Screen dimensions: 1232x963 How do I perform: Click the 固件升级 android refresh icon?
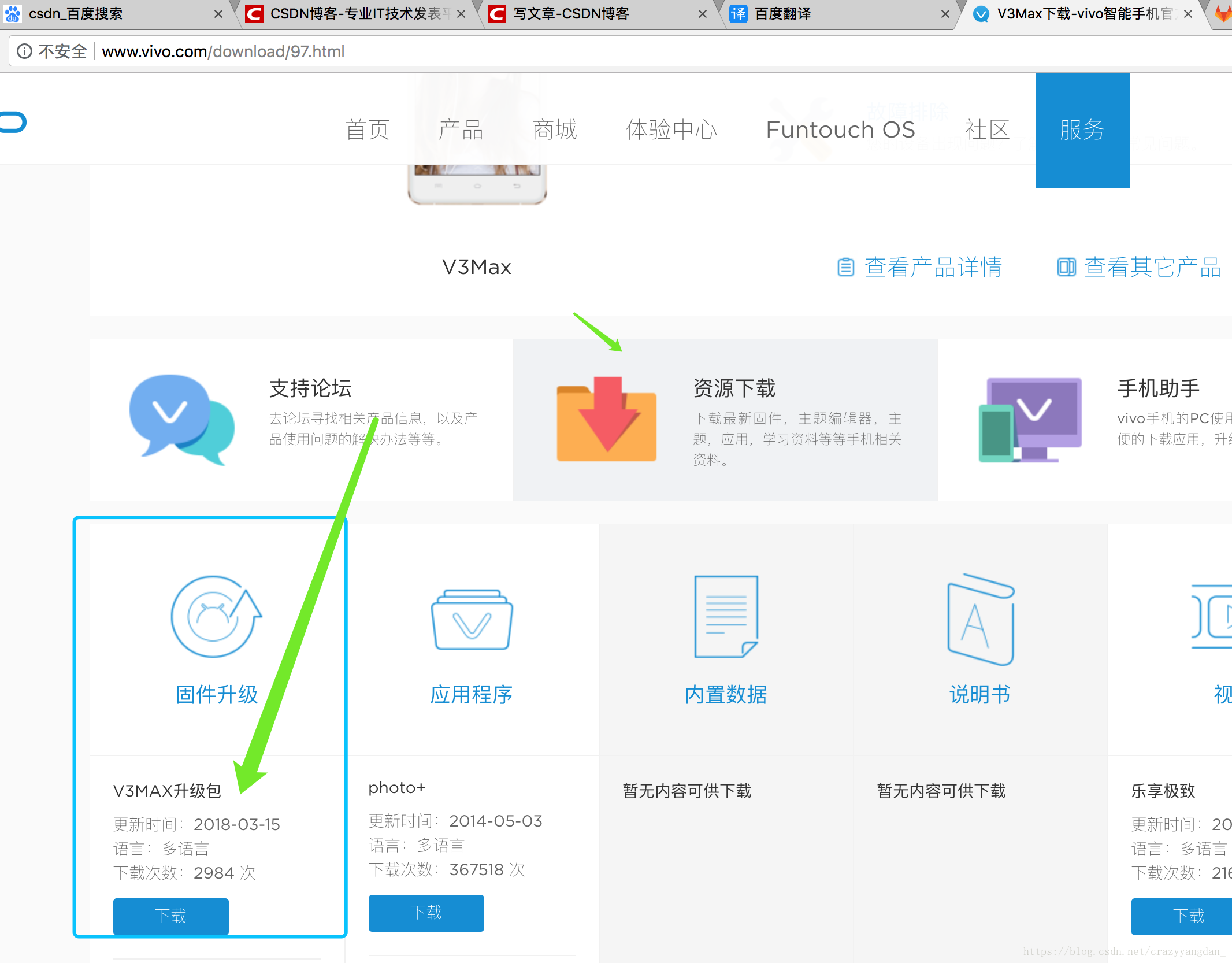tap(217, 616)
